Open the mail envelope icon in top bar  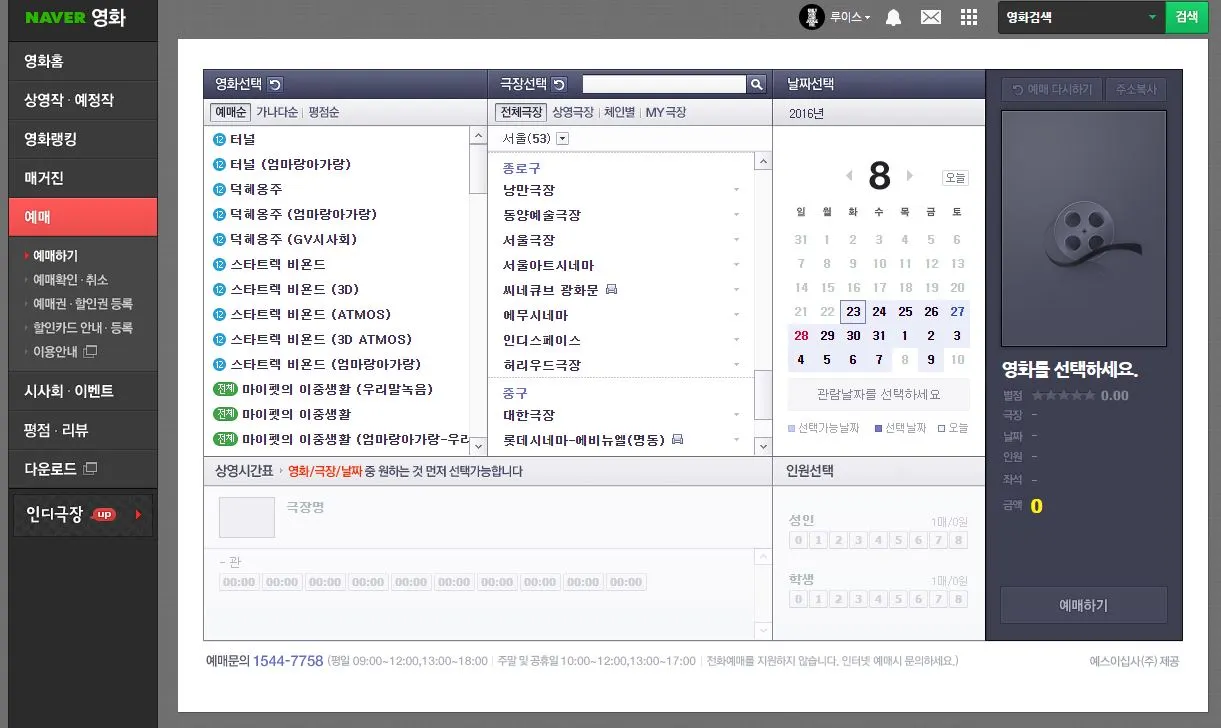[931, 17]
